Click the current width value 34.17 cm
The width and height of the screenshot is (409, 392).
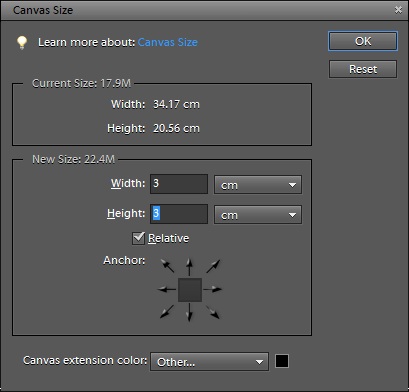(176, 104)
